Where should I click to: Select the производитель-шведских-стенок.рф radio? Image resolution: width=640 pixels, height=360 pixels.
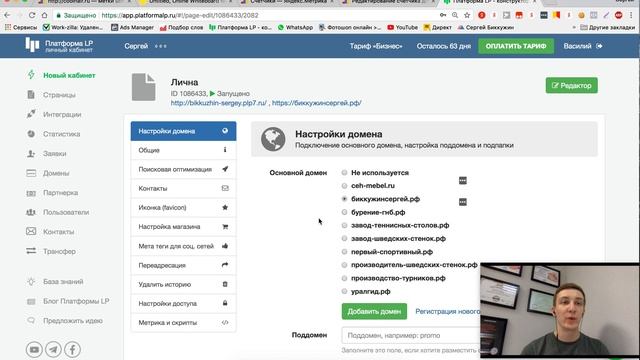click(x=344, y=265)
